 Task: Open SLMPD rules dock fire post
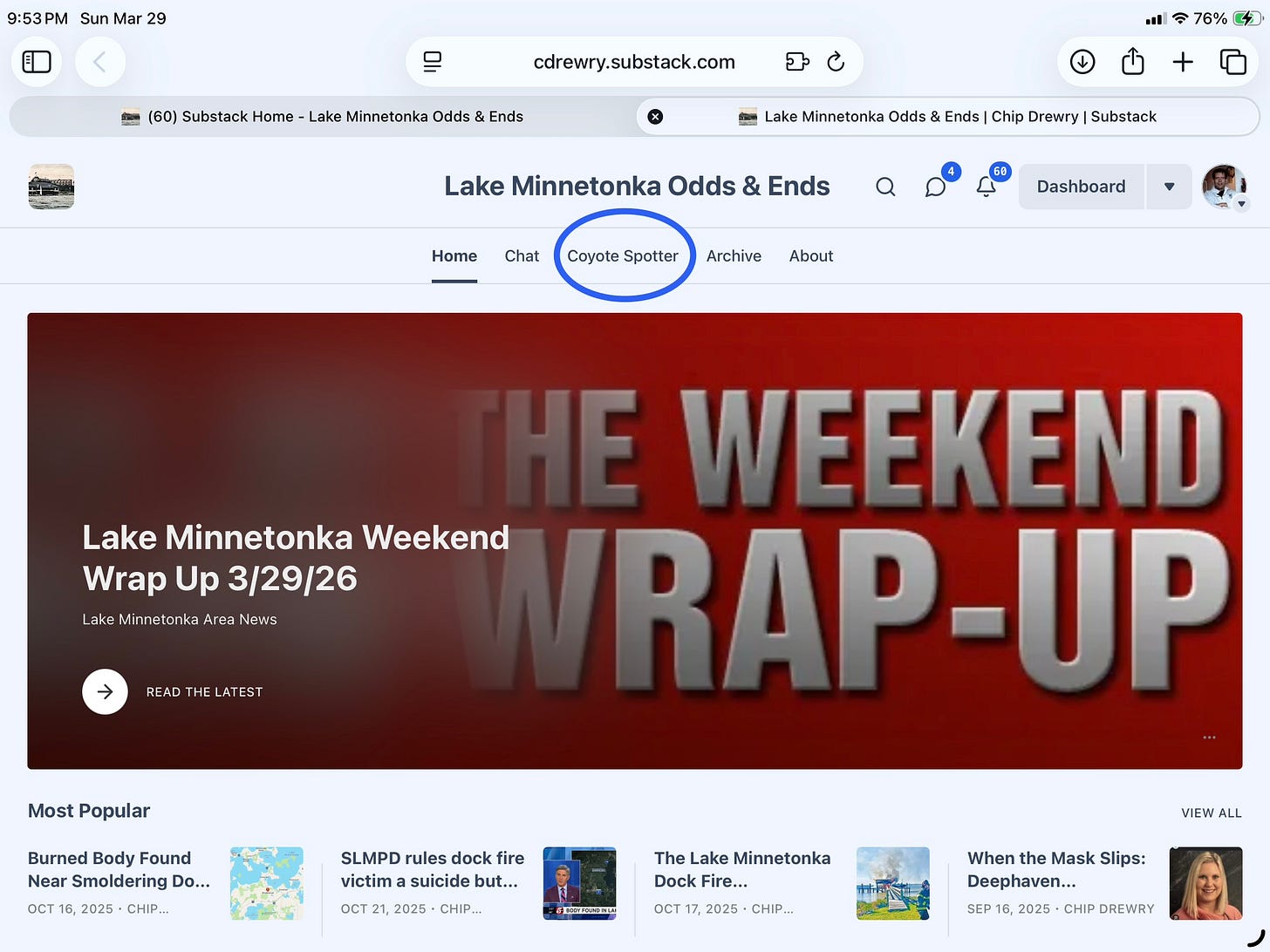click(x=433, y=869)
